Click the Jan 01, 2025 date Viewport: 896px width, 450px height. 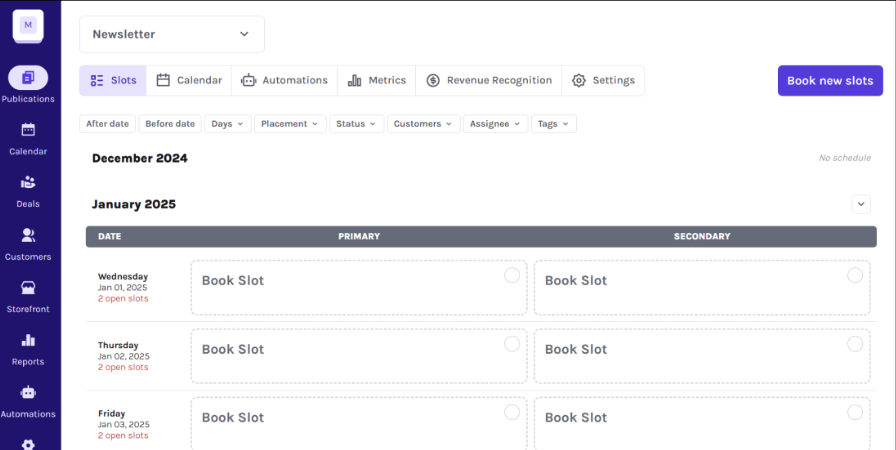click(122, 288)
